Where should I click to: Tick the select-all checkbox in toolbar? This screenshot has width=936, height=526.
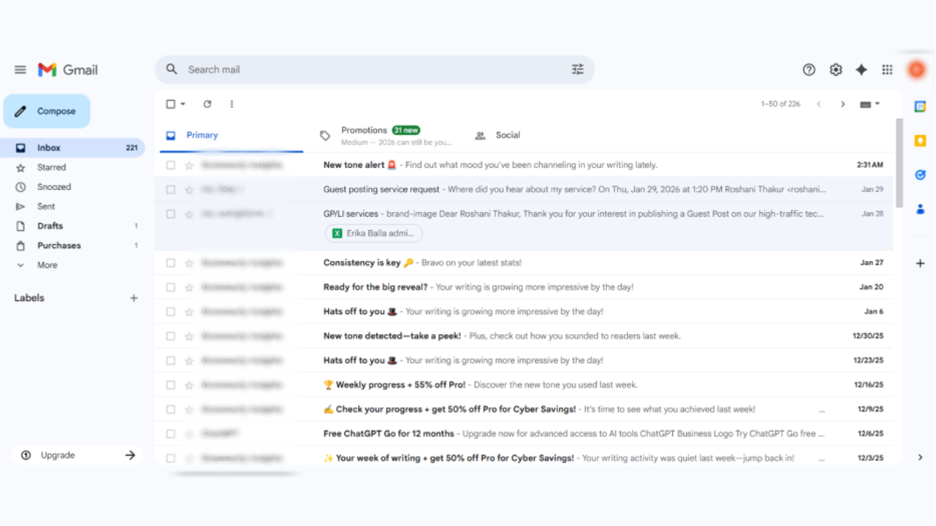click(x=171, y=104)
